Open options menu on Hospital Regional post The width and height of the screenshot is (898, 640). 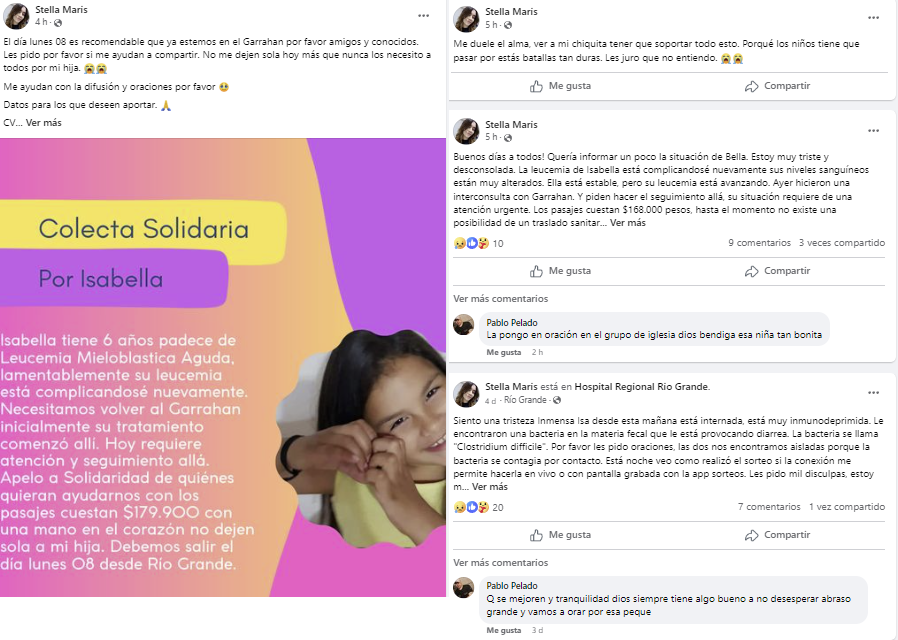click(873, 393)
